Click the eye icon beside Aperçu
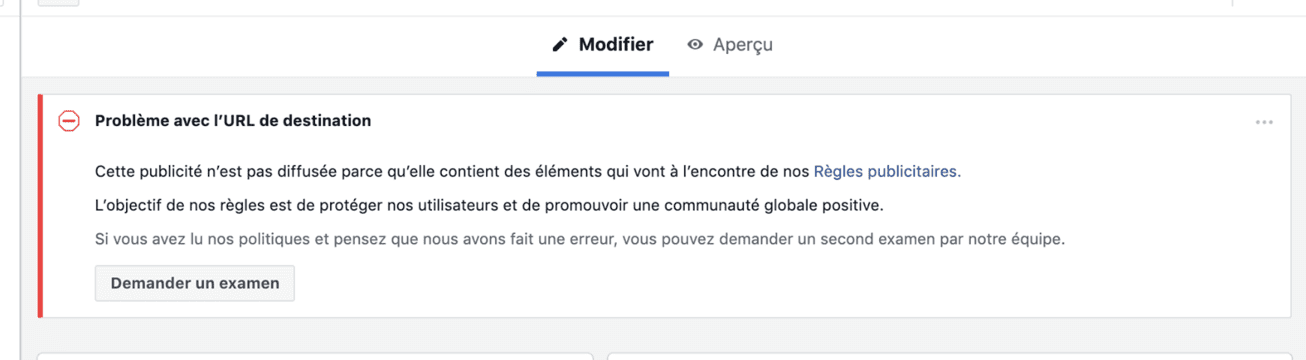This screenshot has width=1306, height=360. click(695, 45)
